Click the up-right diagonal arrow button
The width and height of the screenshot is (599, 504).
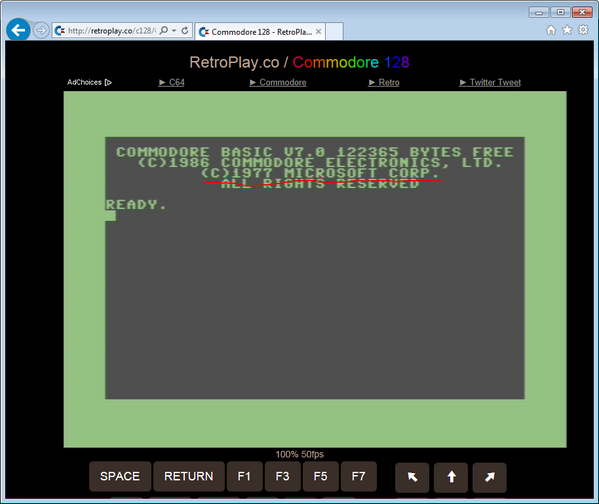(489, 477)
